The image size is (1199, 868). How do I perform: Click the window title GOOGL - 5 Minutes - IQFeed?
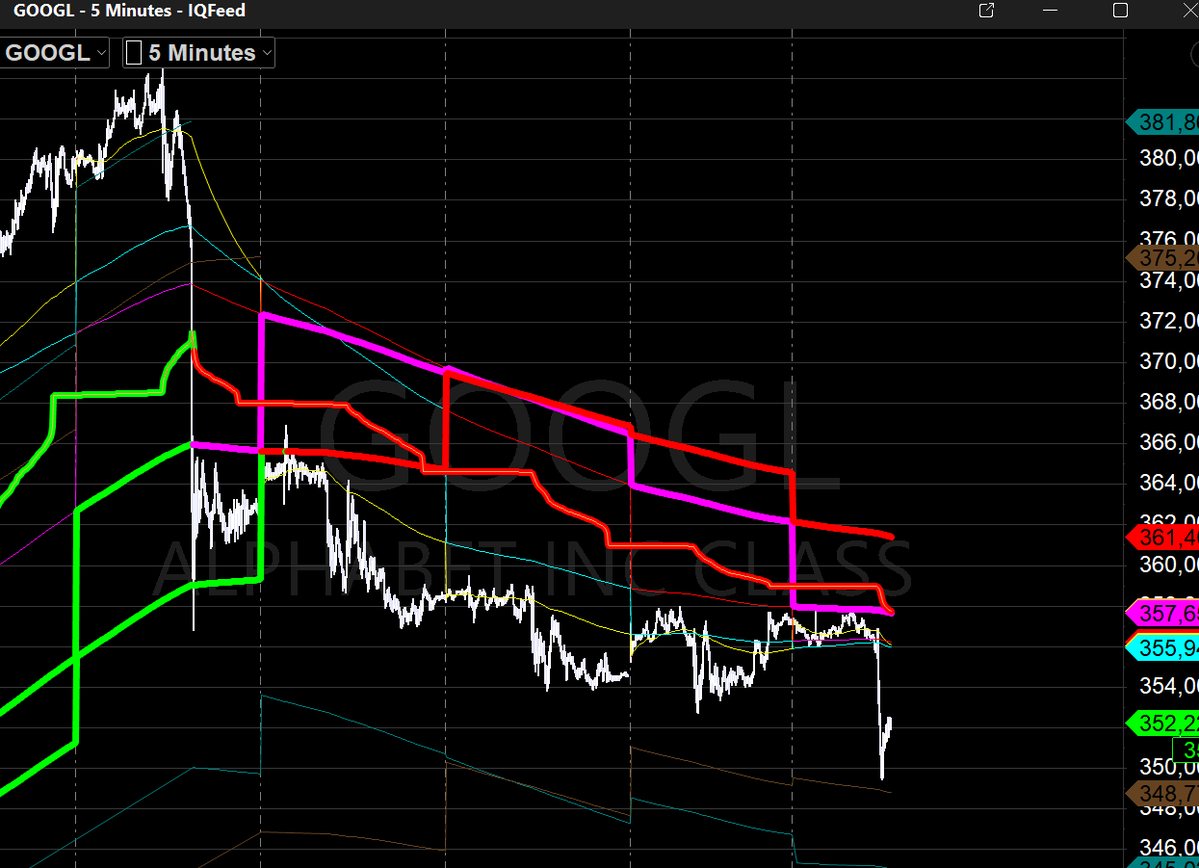129,11
